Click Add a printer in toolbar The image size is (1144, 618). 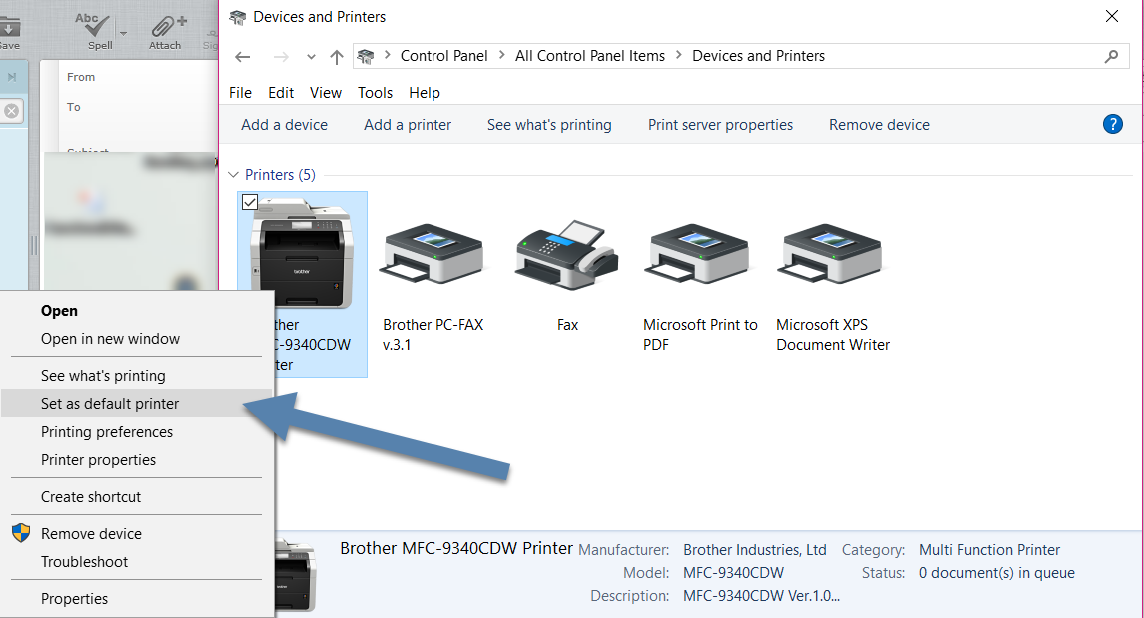point(407,125)
